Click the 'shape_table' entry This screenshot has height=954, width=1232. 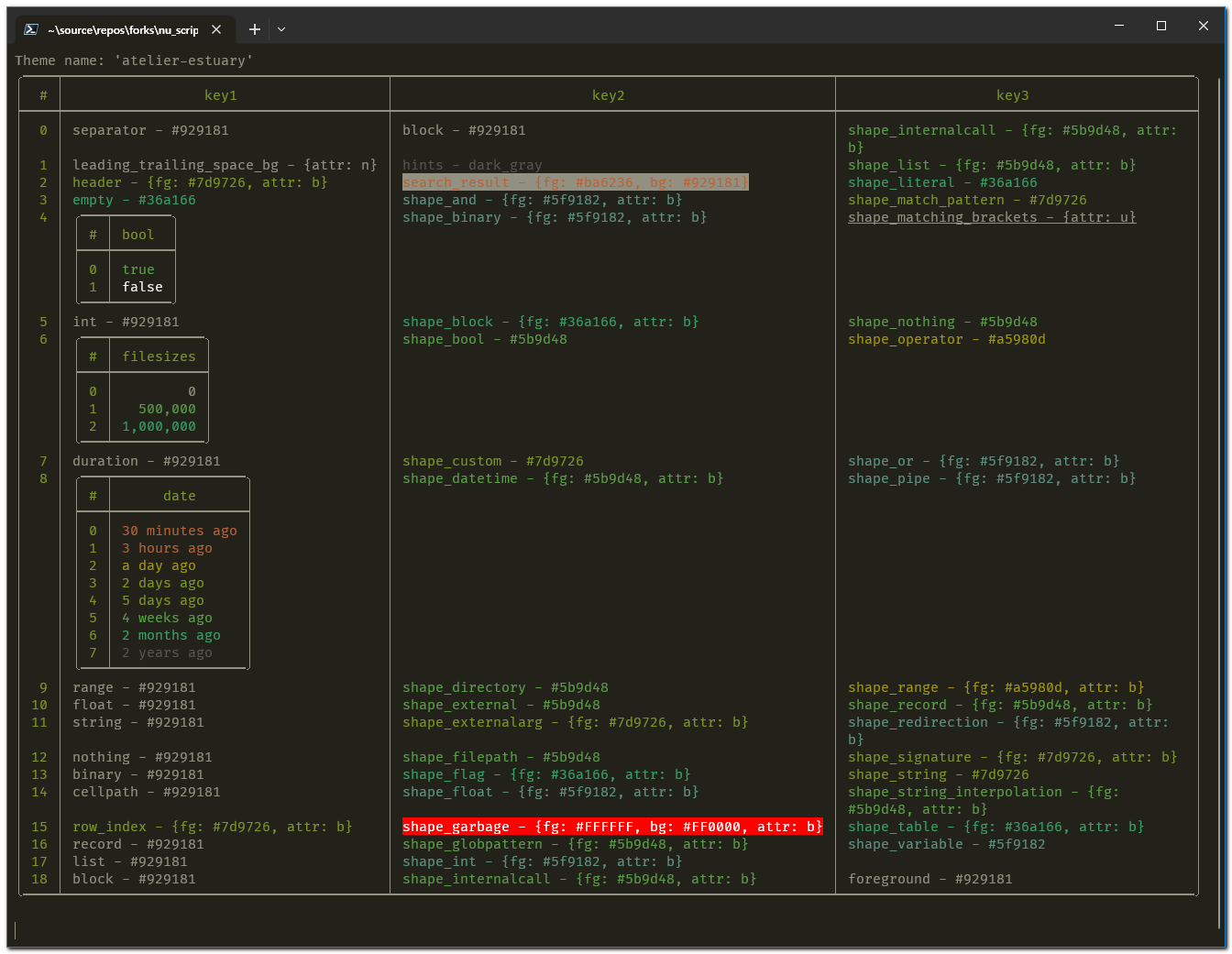996,827
